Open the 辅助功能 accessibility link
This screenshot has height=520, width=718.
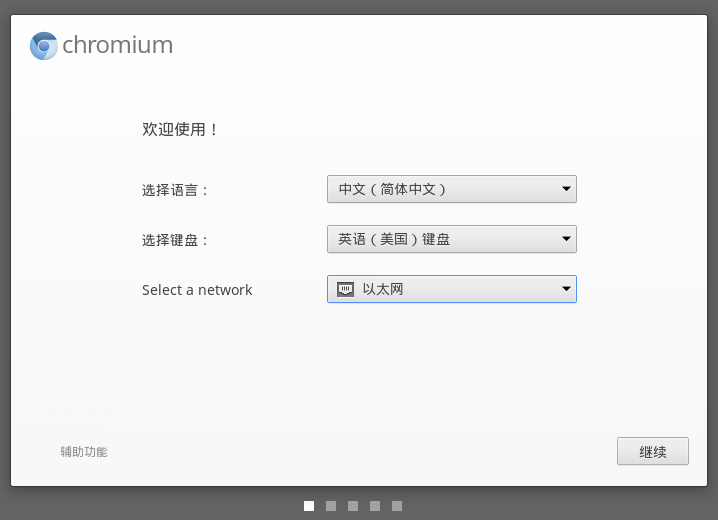(84, 452)
